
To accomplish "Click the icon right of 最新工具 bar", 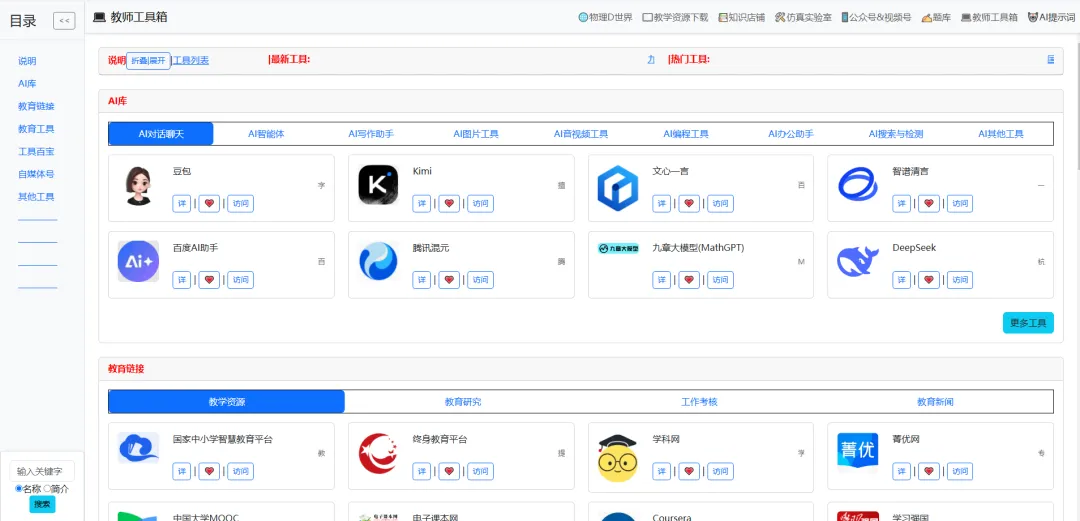I will pyautogui.click(x=651, y=60).
